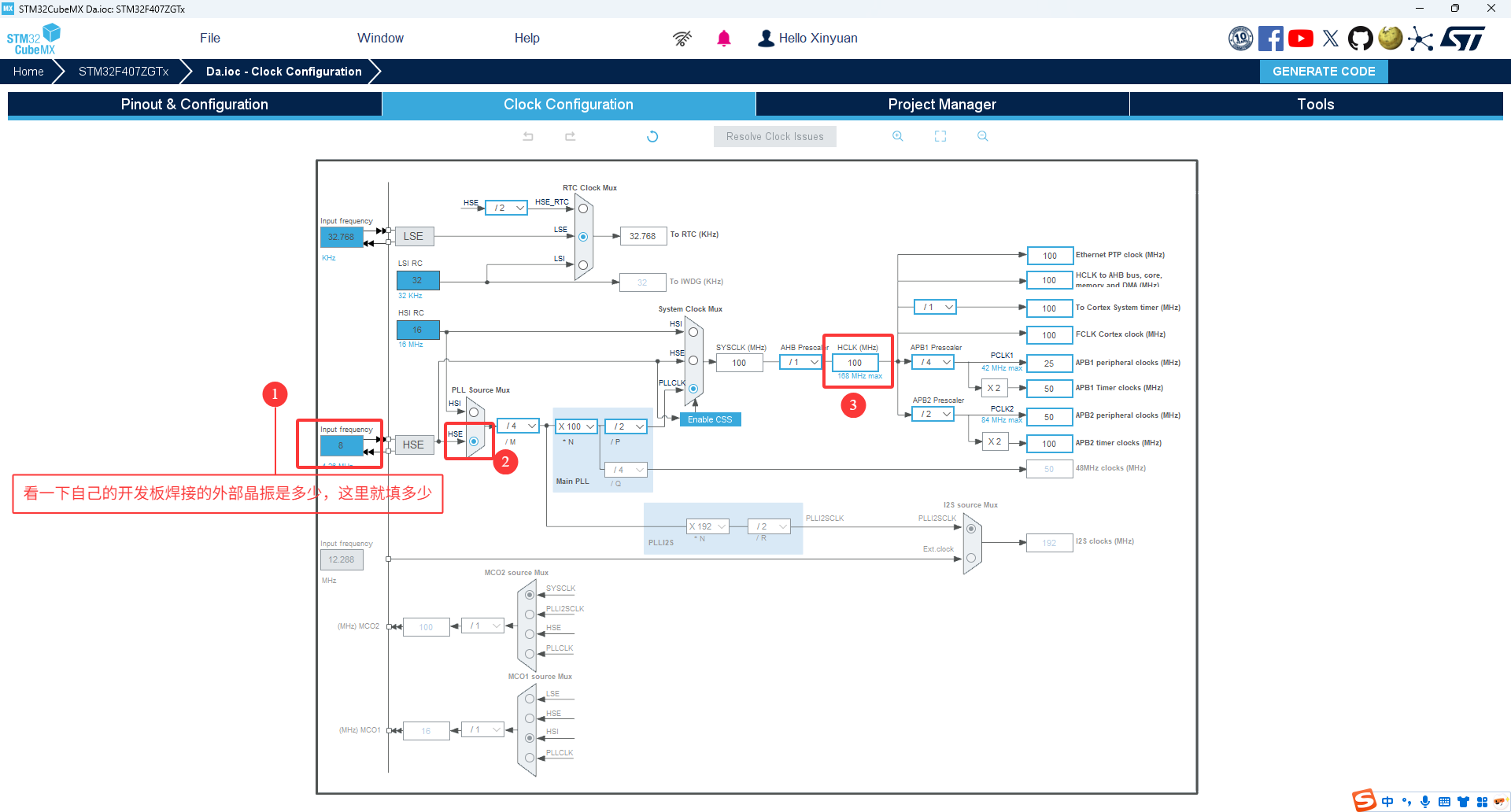The width and height of the screenshot is (1511, 812).
Task: Open APB1 Prescaler dropdown
Action: (933, 362)
